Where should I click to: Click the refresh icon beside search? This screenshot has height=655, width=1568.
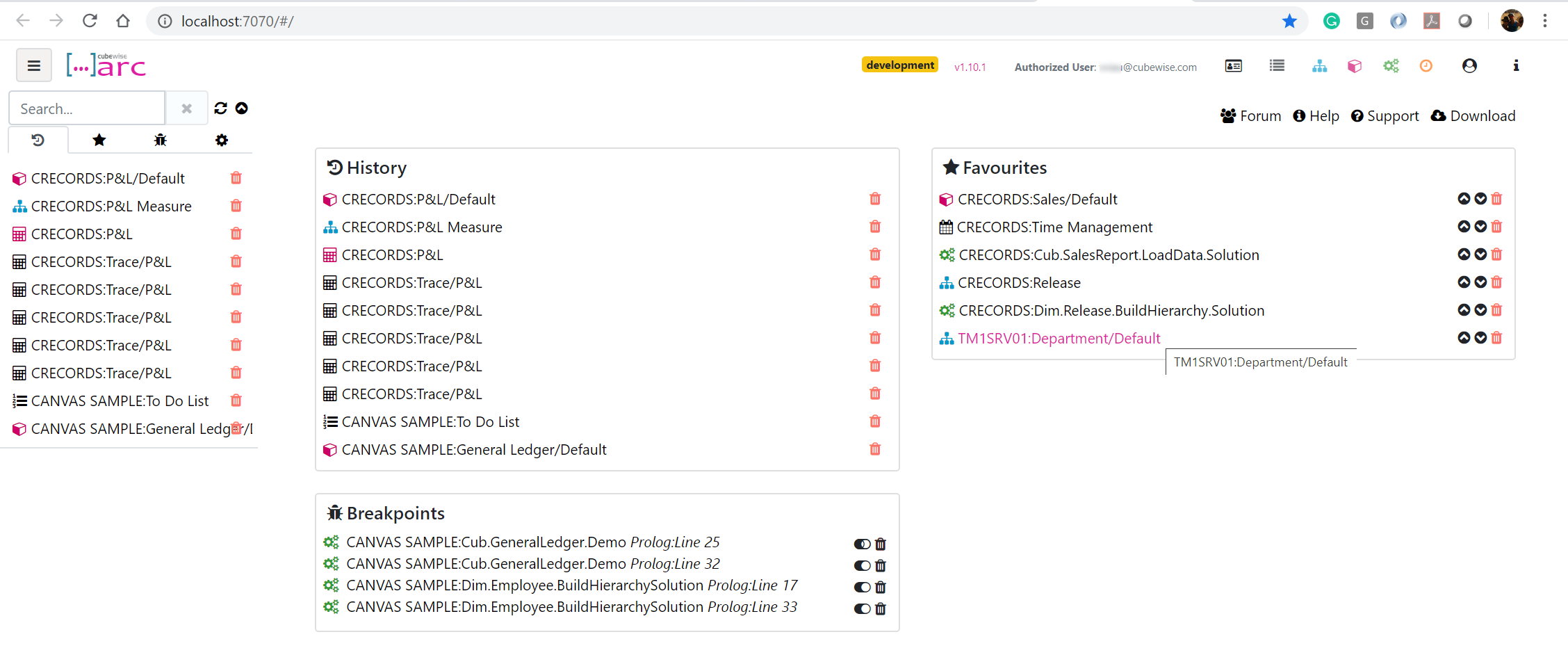(220, 108)
